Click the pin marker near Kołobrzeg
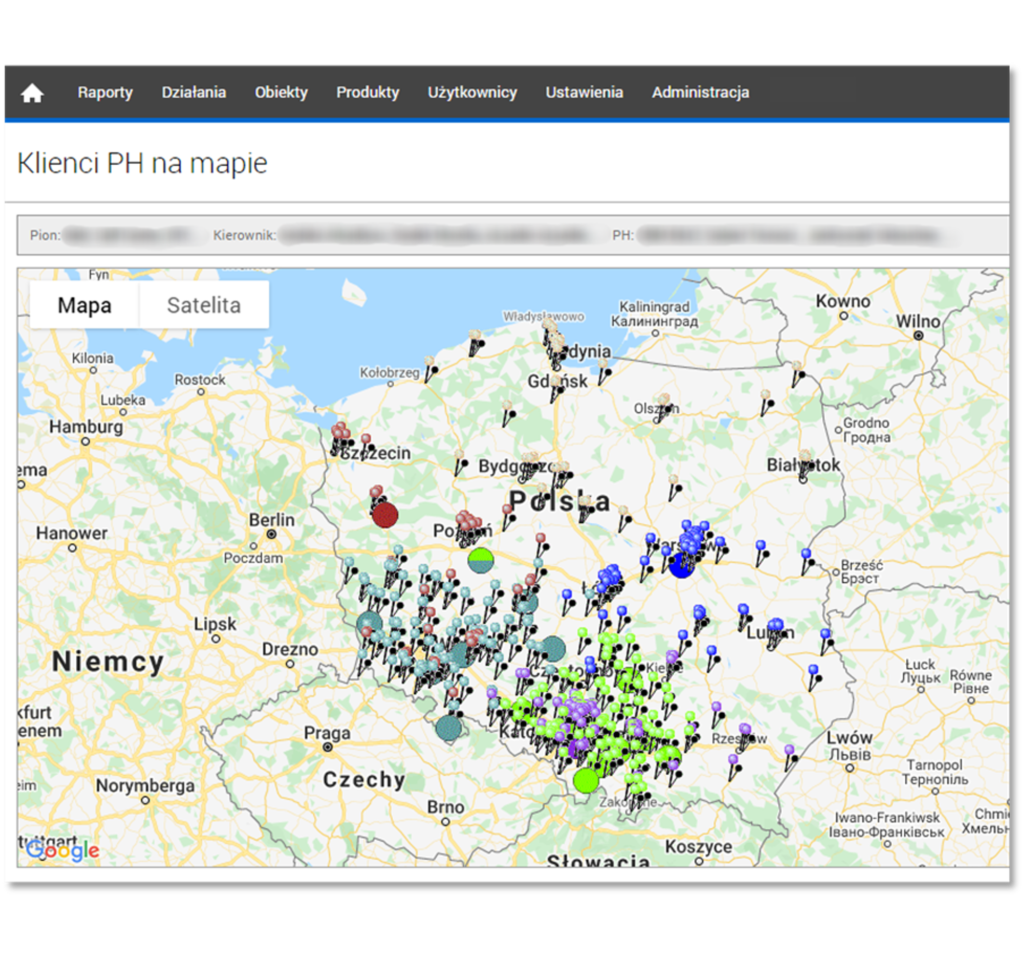Image resolution: width=1024 pixels, height=957 pixels. [x=430, y=370]
